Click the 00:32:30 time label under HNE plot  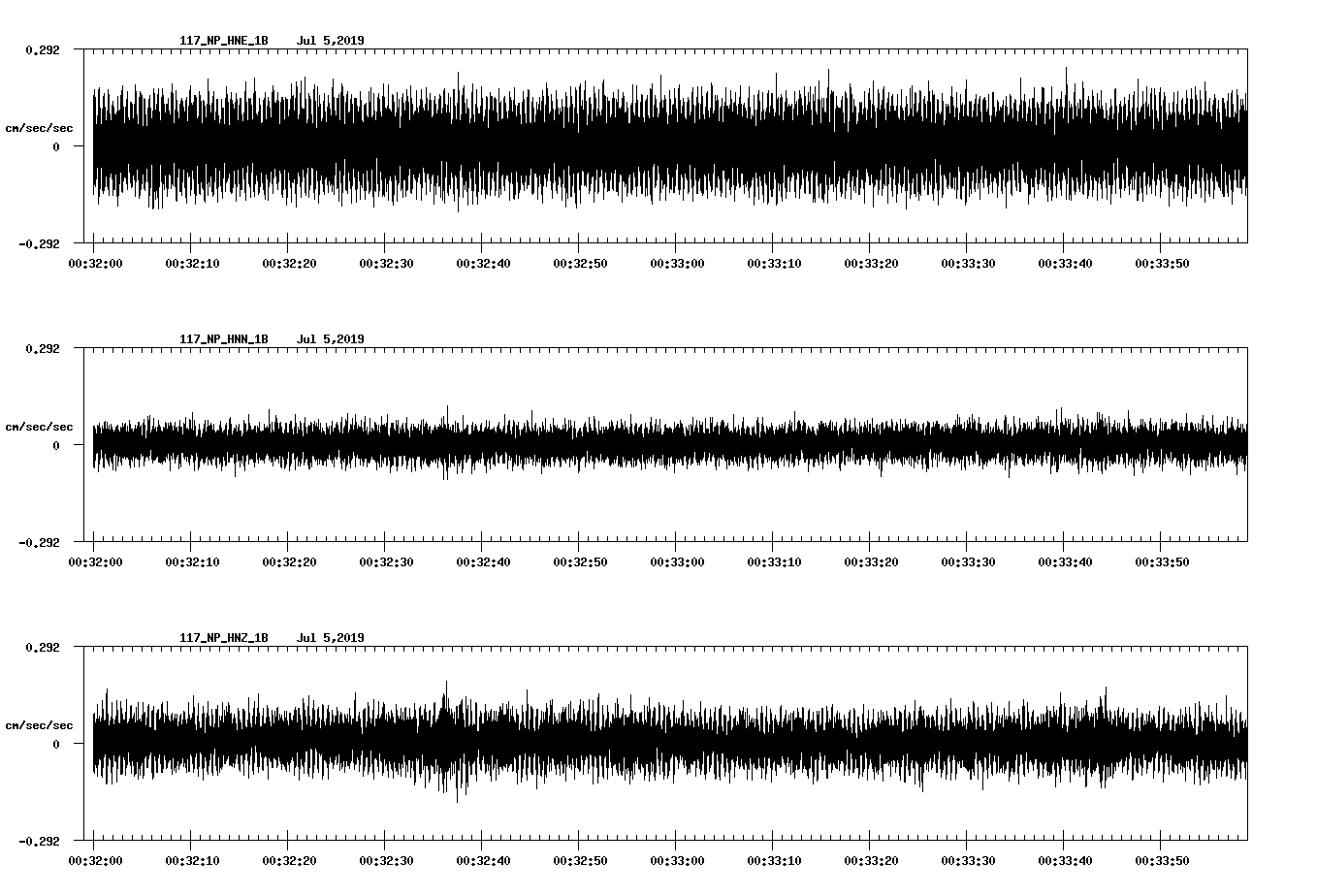[x=386, y=263]
